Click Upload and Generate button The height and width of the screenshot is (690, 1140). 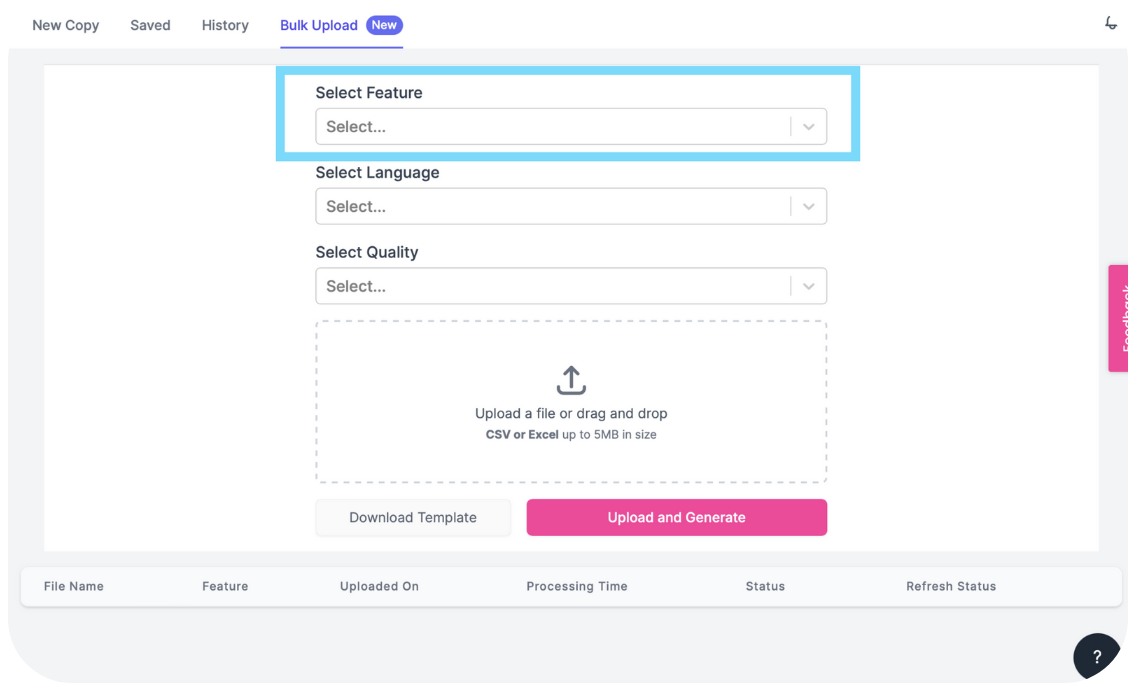coord(677,518)
